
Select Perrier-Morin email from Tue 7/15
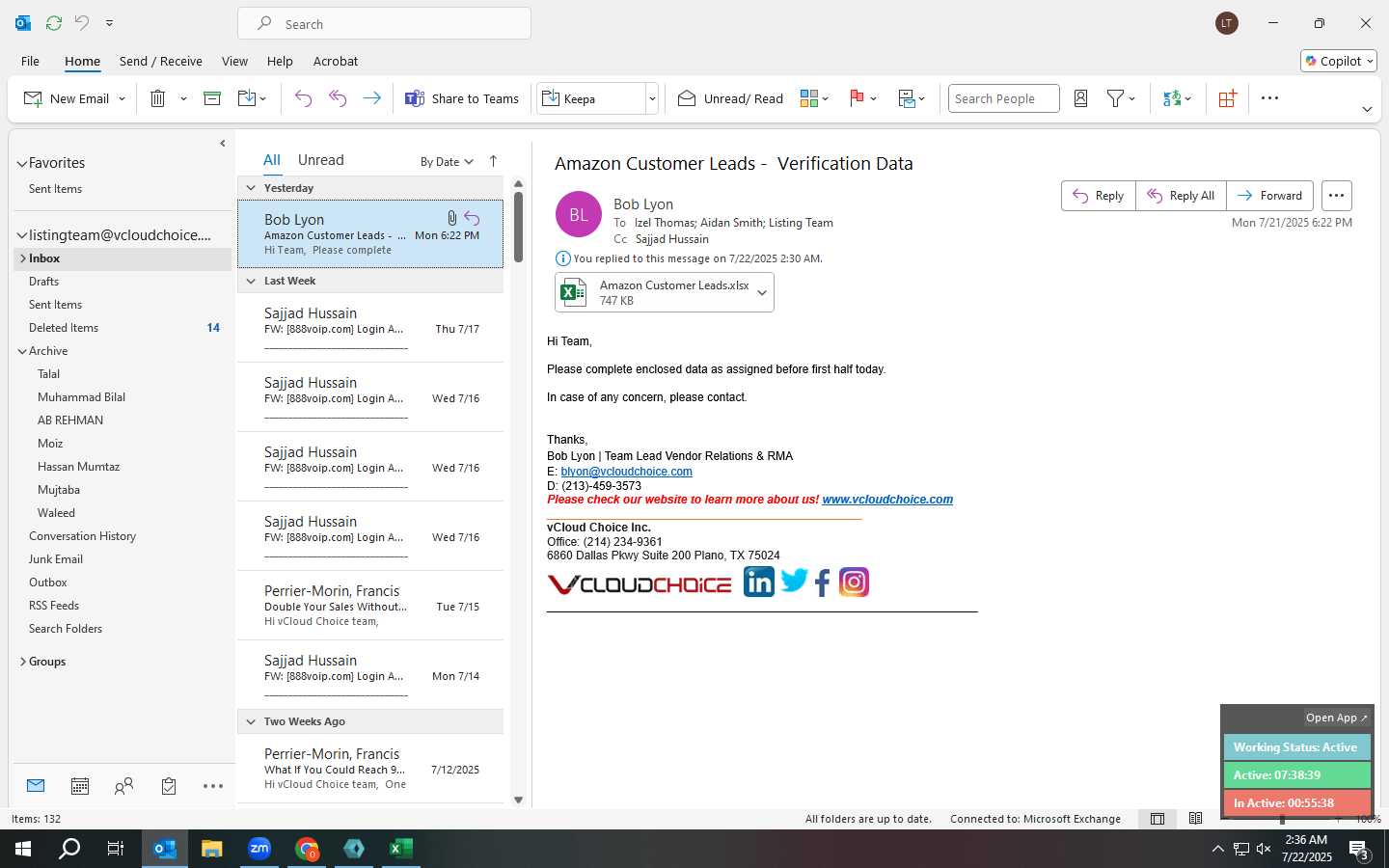370,606
